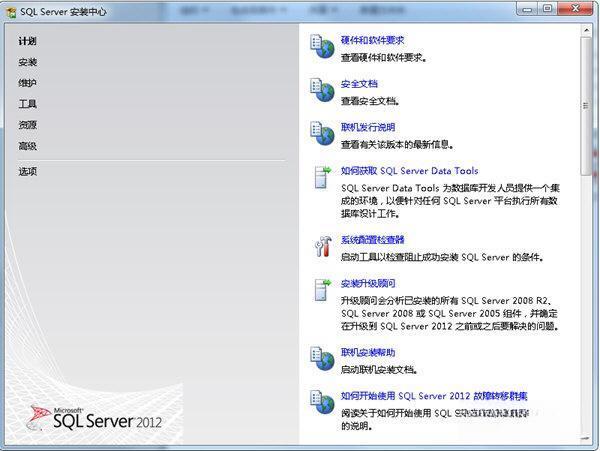Image resolution: width=600 pixels, height=451 pixels.
Task: Click the vertical scrollbar thumb
Action: pos(586,106)
